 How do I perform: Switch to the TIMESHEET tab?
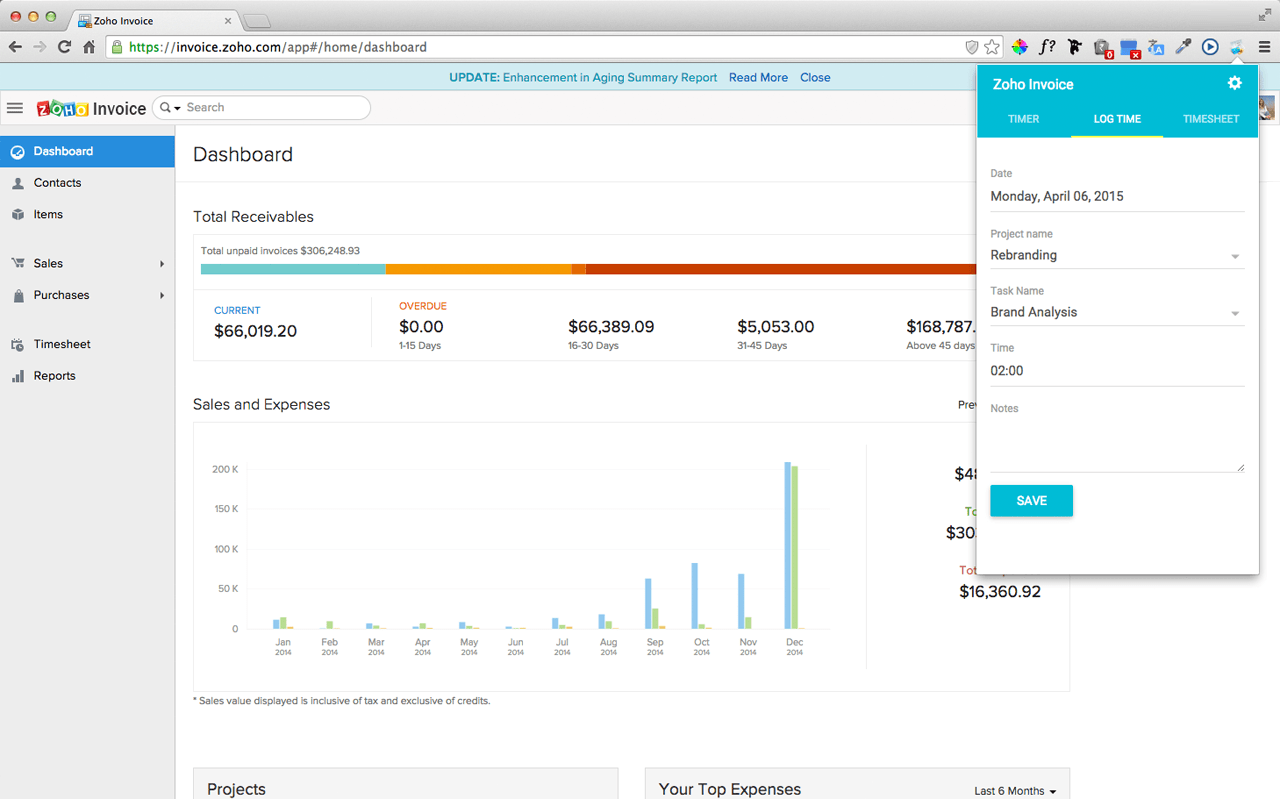click(1210, 119)
